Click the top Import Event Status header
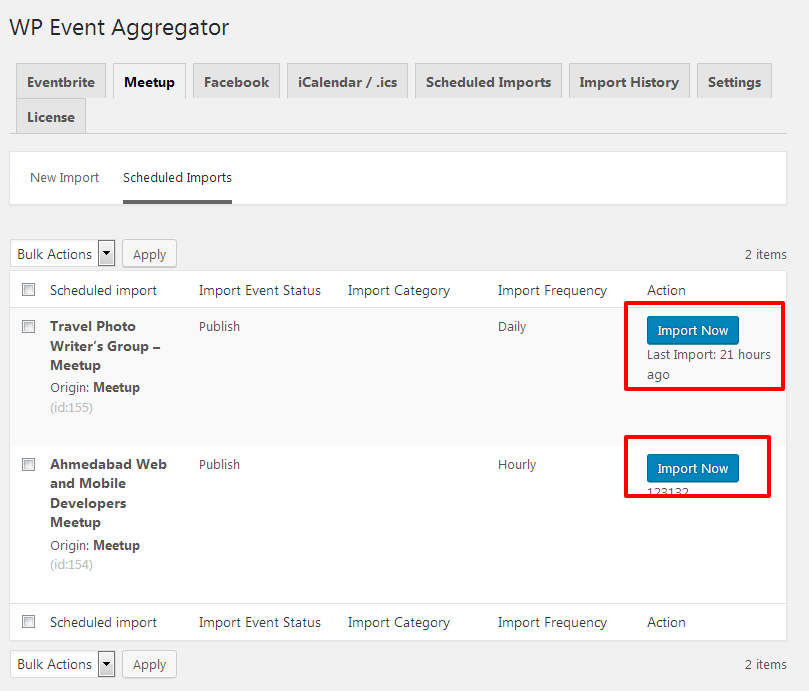 pyautogui.click(x=260, y=290)
